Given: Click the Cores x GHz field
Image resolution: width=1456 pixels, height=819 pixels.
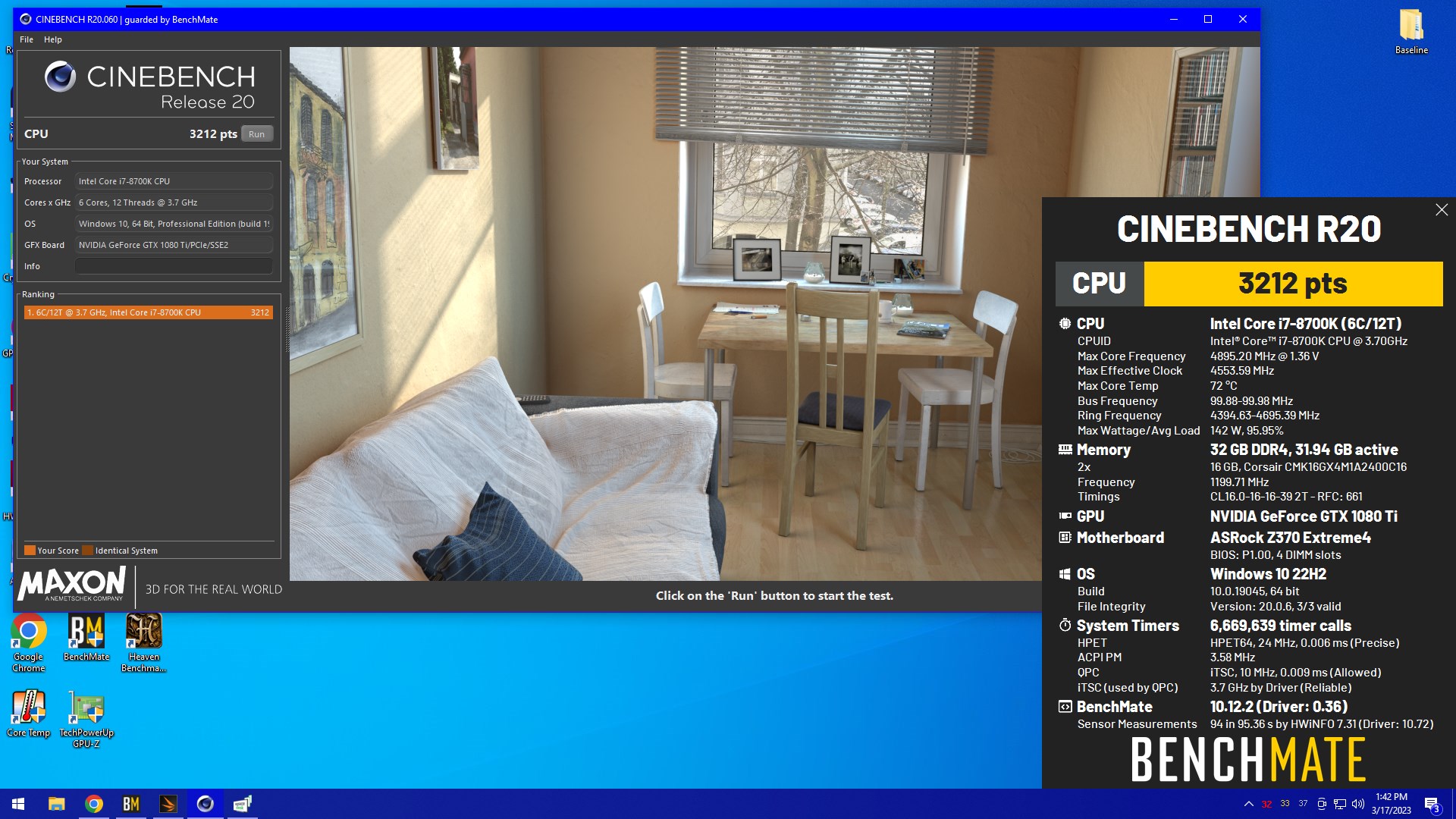Looking at the screenshot, I should (x=174, y=202).
